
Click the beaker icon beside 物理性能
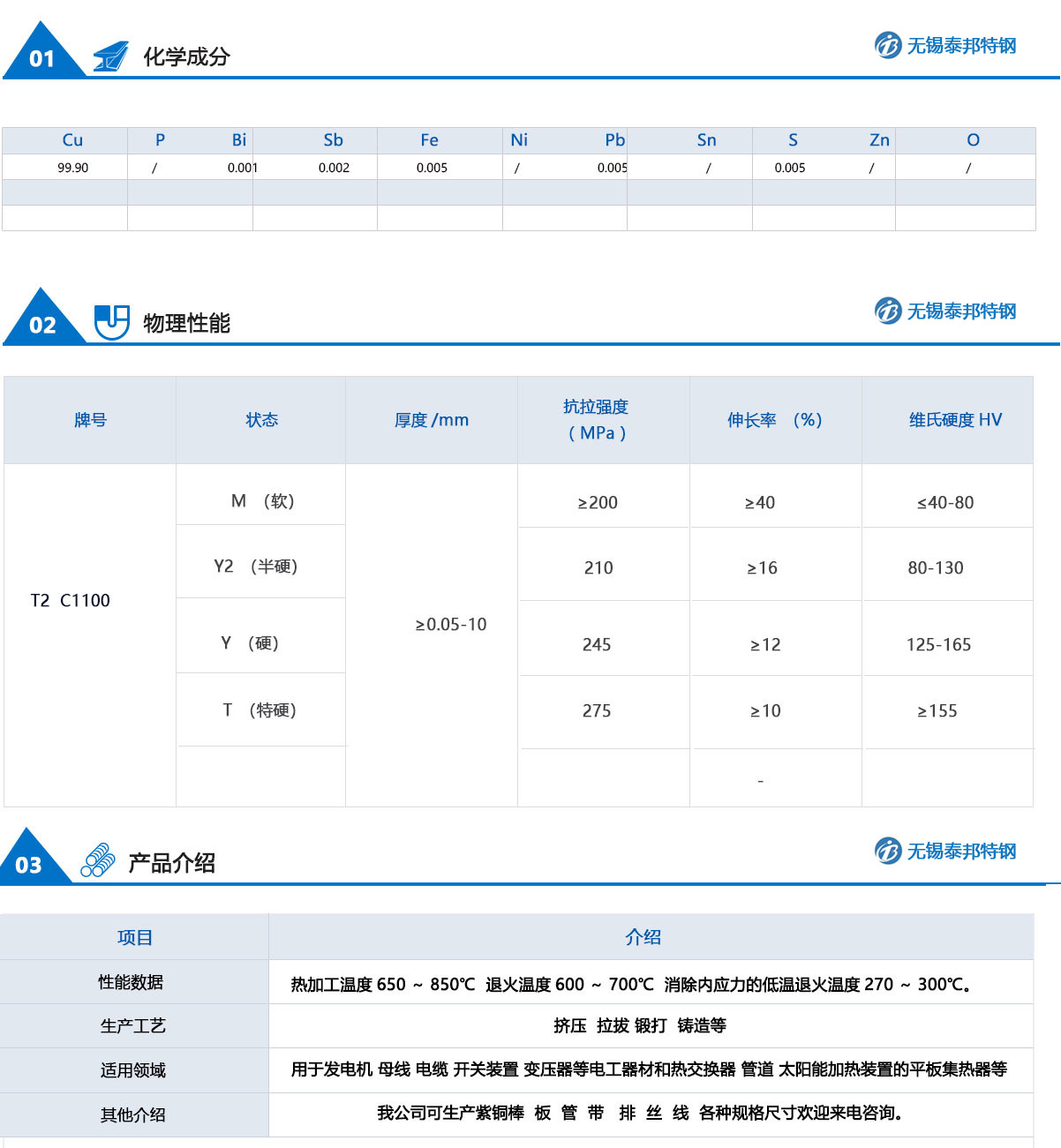[112, 322]
